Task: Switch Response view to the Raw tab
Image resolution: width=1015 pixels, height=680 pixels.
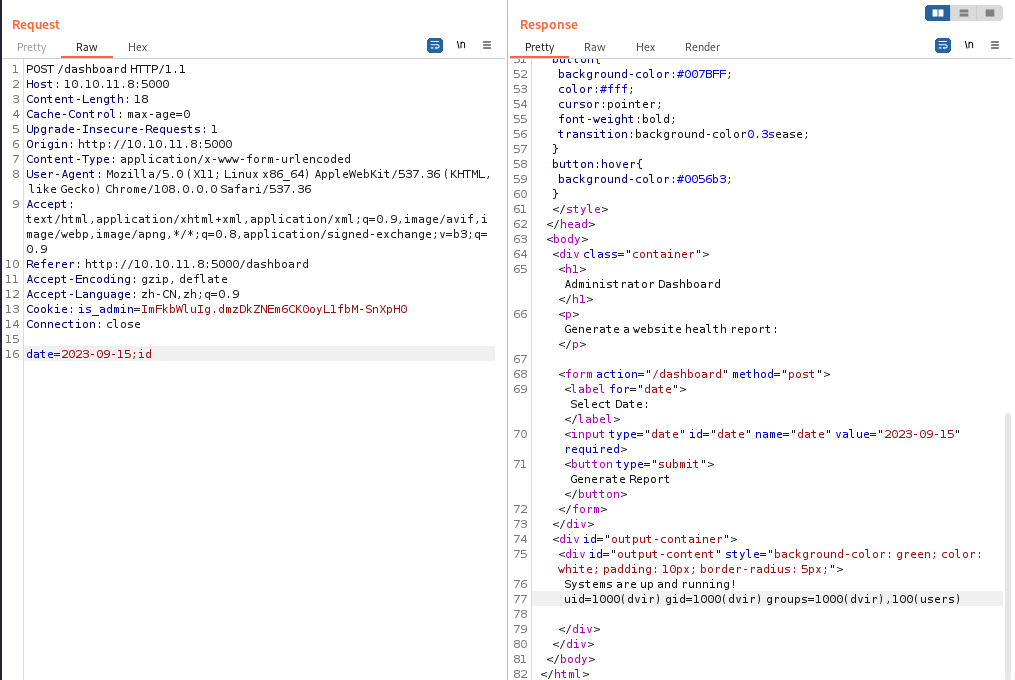Action: (x=594, y=47)
